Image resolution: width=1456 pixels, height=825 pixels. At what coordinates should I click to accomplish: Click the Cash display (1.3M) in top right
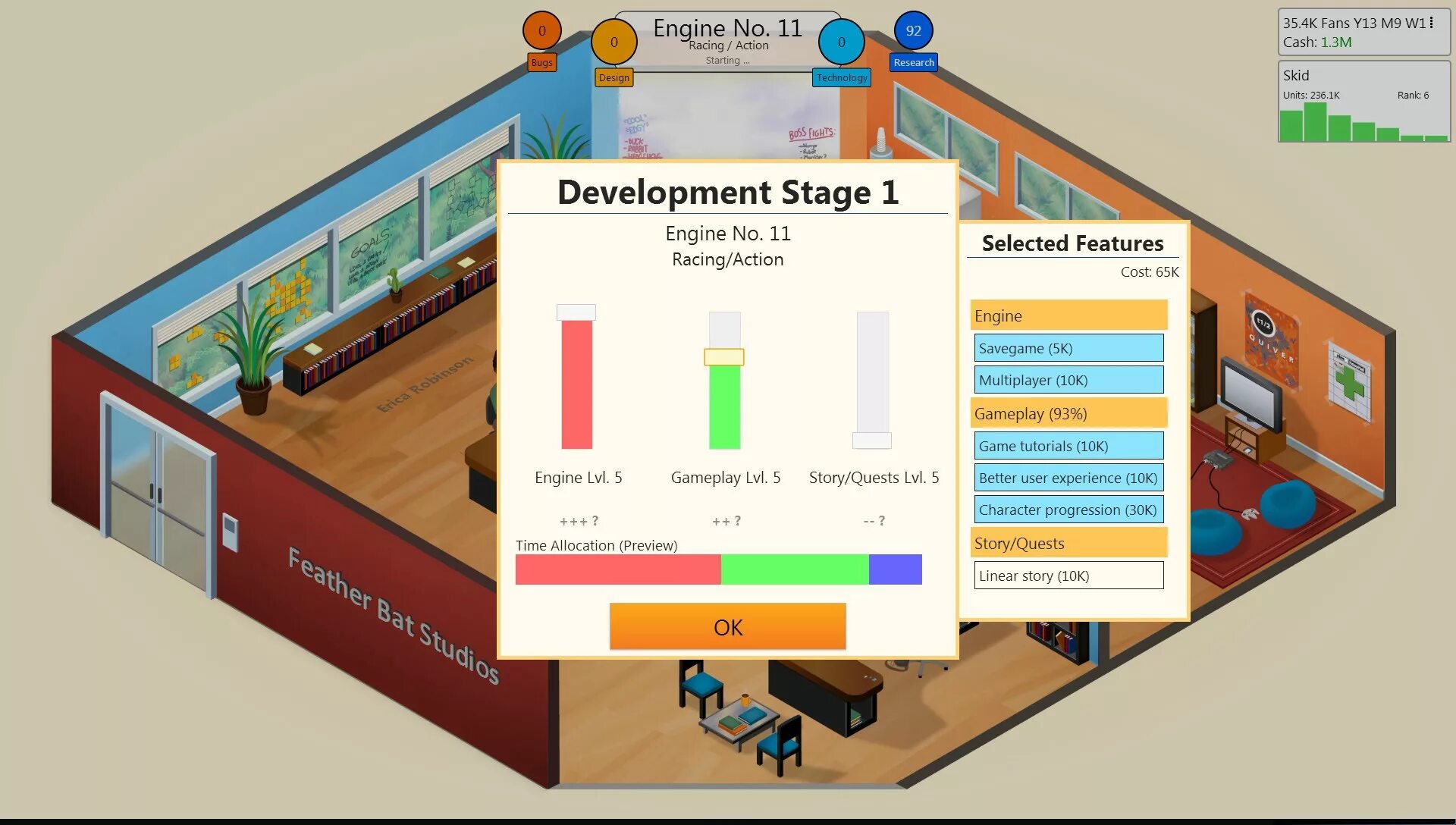click(1340, 43)
